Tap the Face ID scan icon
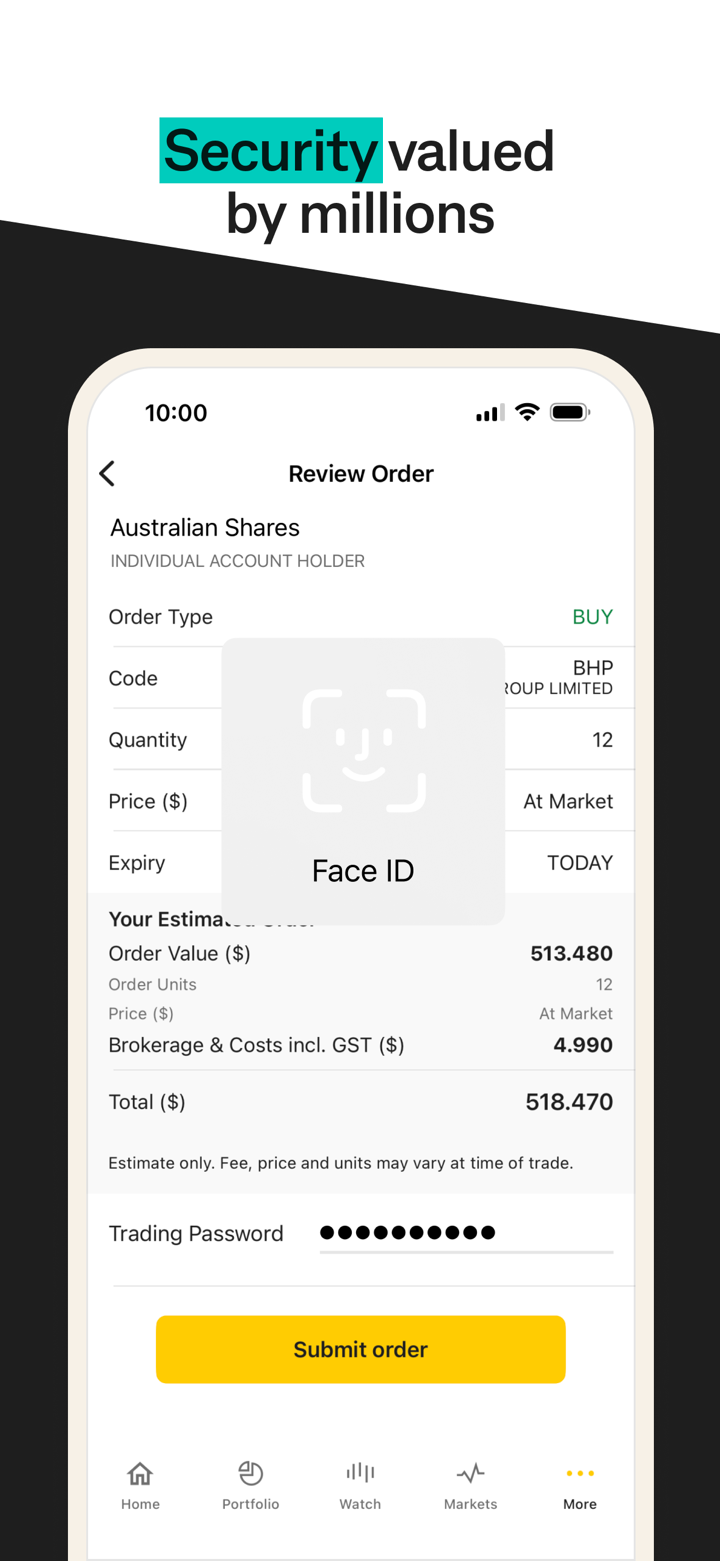This screenshot has height=1561, width=720. [364, 750]
